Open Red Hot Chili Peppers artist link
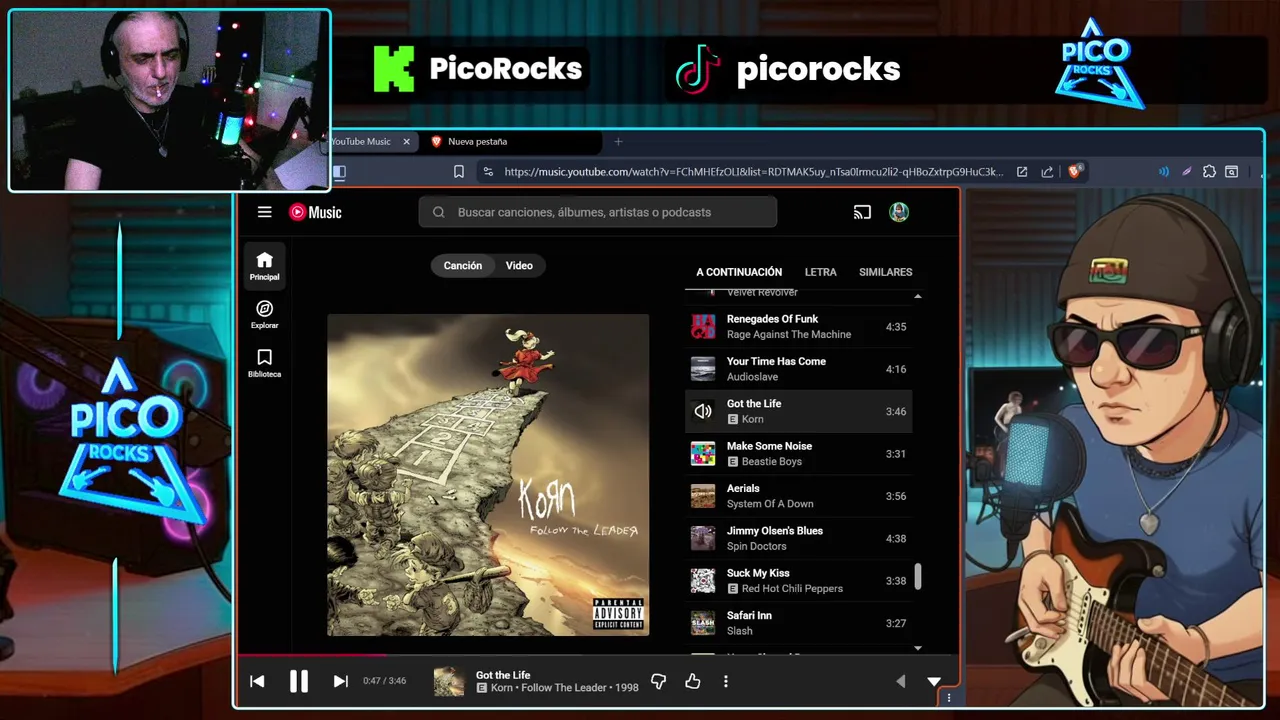 pos(792,589)
